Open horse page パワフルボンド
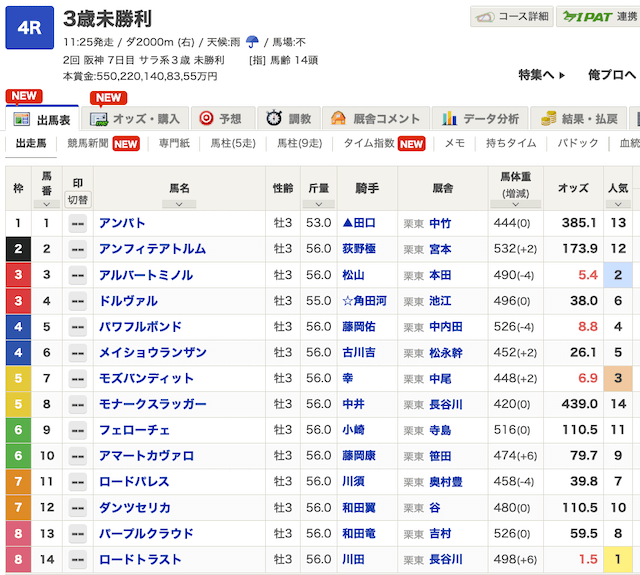 [x=140, y=326]
